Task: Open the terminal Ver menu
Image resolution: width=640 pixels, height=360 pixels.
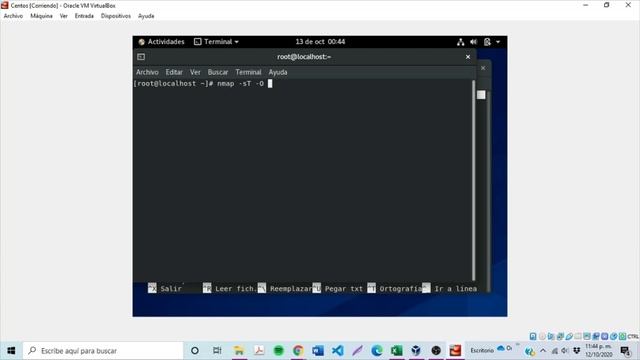Action: (x=195, y=72)
